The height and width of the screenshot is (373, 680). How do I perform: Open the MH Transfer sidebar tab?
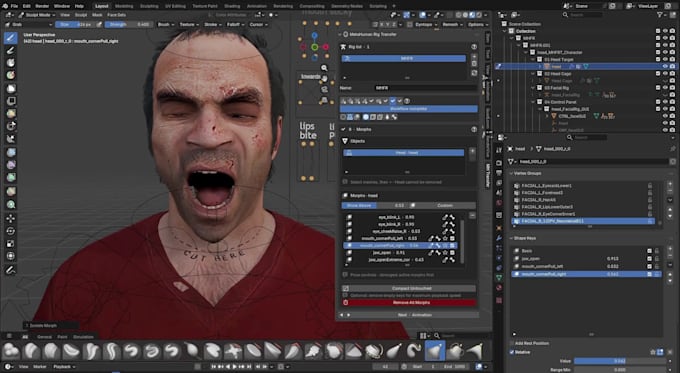pyautogui.click(x=487, y=175)
